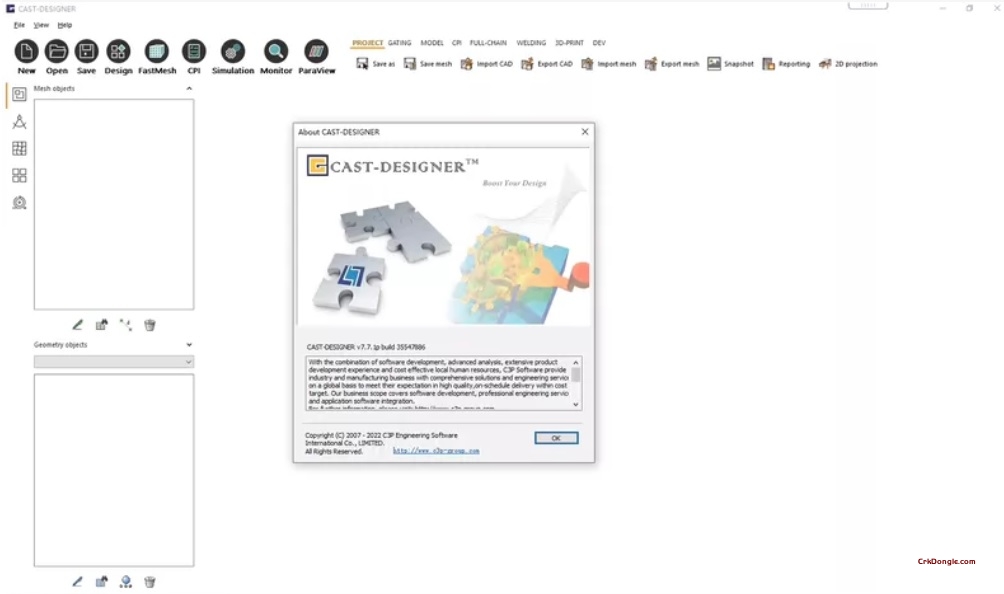Click the import icon under Mesh objects
Screen dimensions: 1004x594
coord(101,325)
